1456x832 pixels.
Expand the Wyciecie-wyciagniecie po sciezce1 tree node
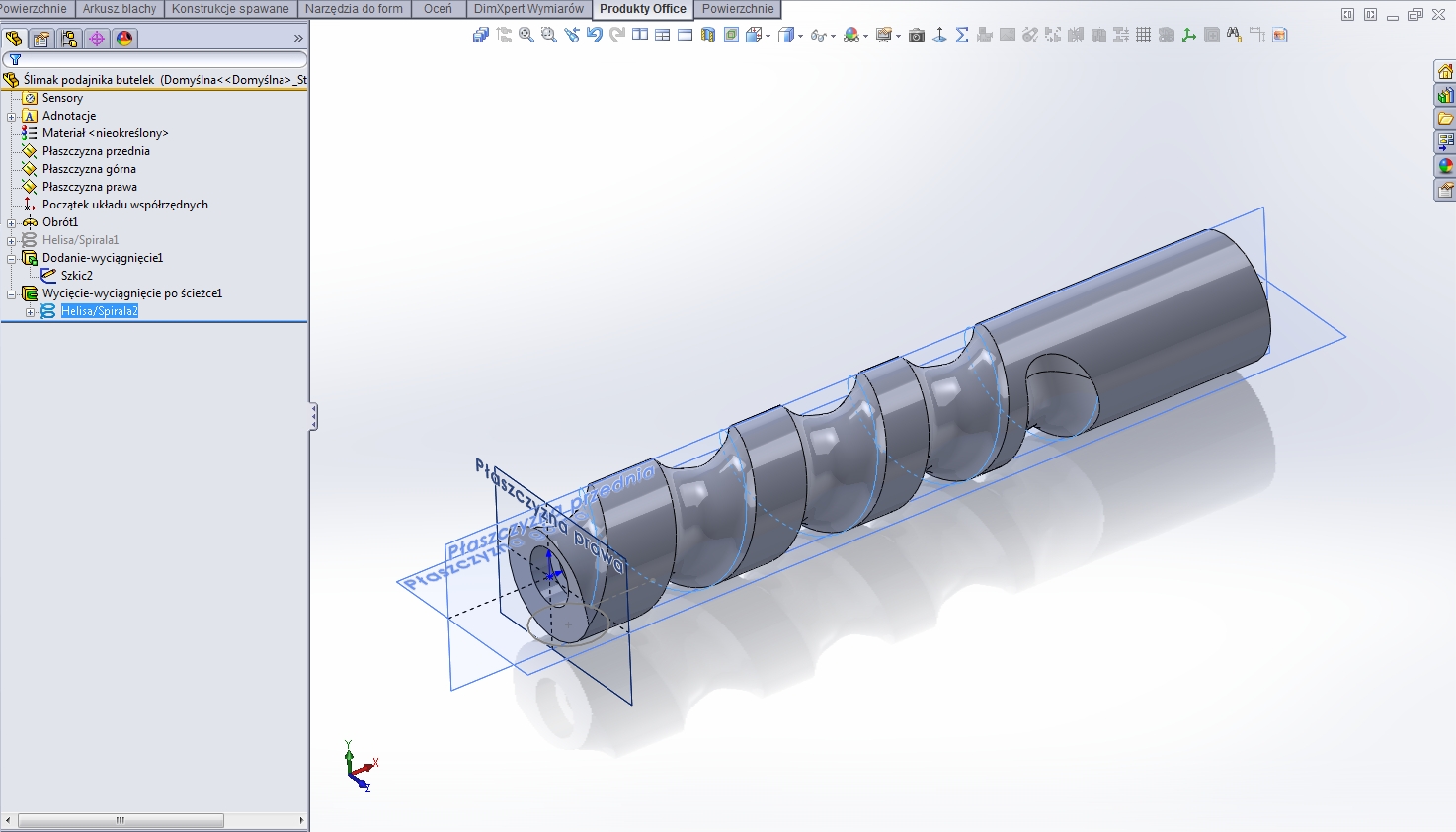tap(9, 293)
